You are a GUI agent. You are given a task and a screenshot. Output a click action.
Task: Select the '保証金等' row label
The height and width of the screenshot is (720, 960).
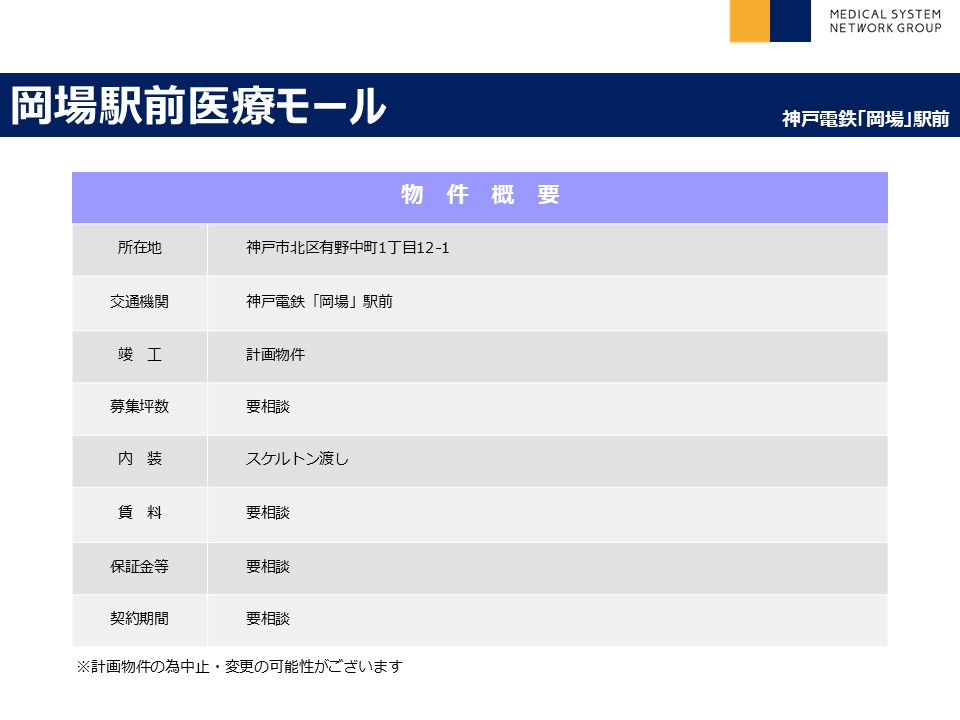tap(140, 566)
